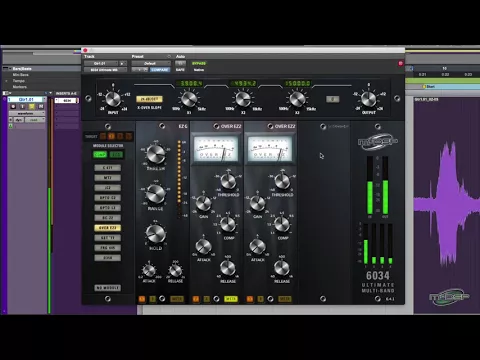This screenshot has width=480, height=360.
Task: Open the waveform track view dropdown
Action: tap(26, 113)
